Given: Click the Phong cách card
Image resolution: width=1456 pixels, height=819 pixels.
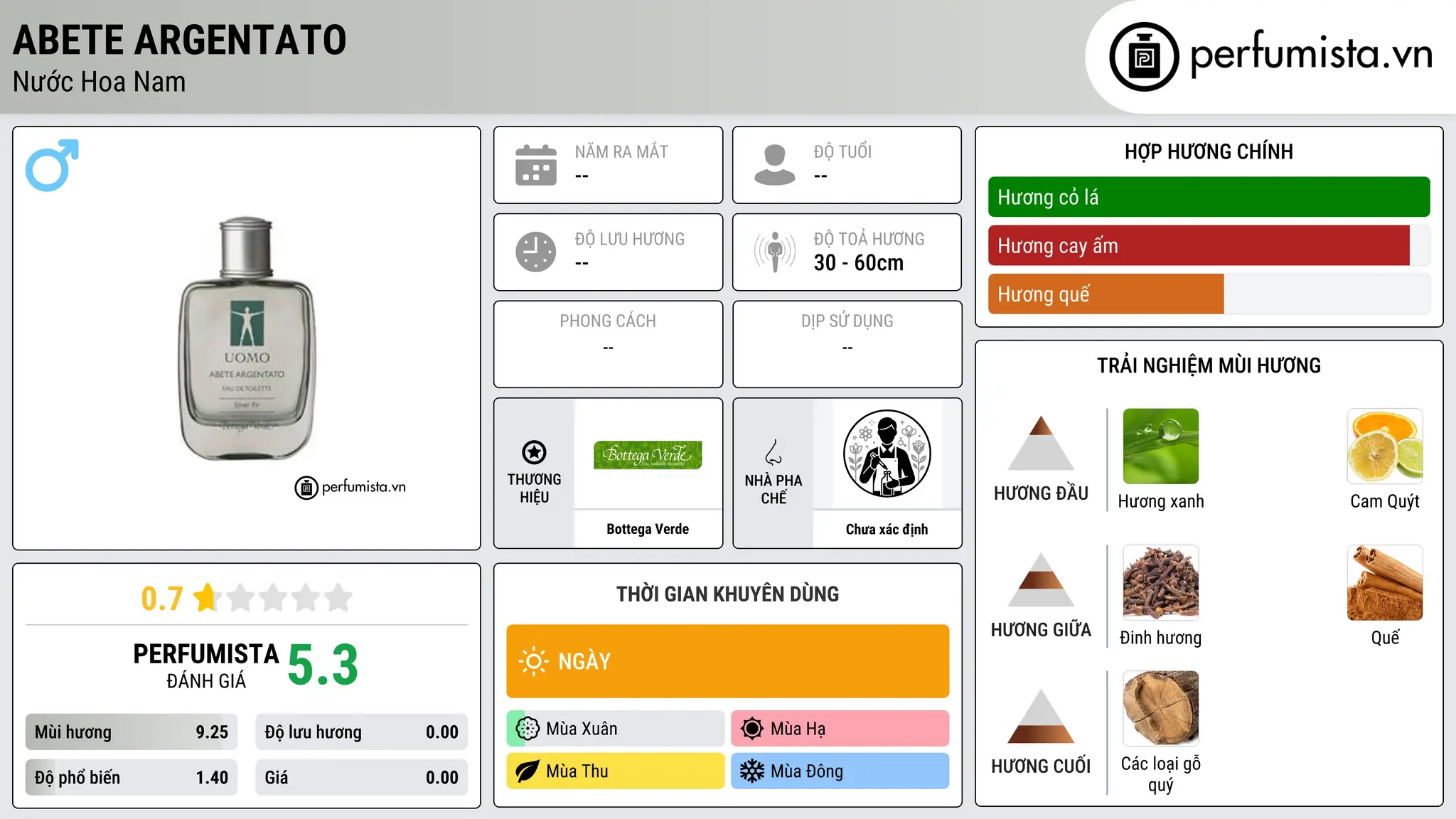Looking at the screenshot, I should 608,344.
